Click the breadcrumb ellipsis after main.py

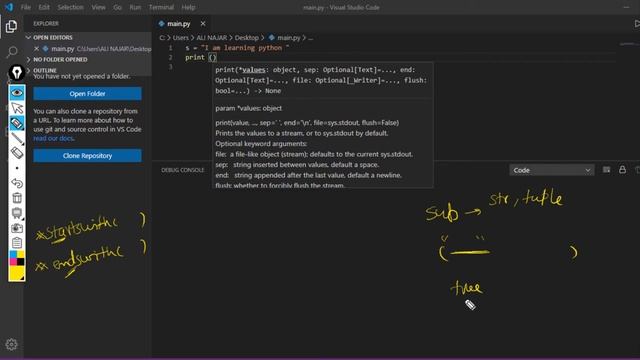311,38
